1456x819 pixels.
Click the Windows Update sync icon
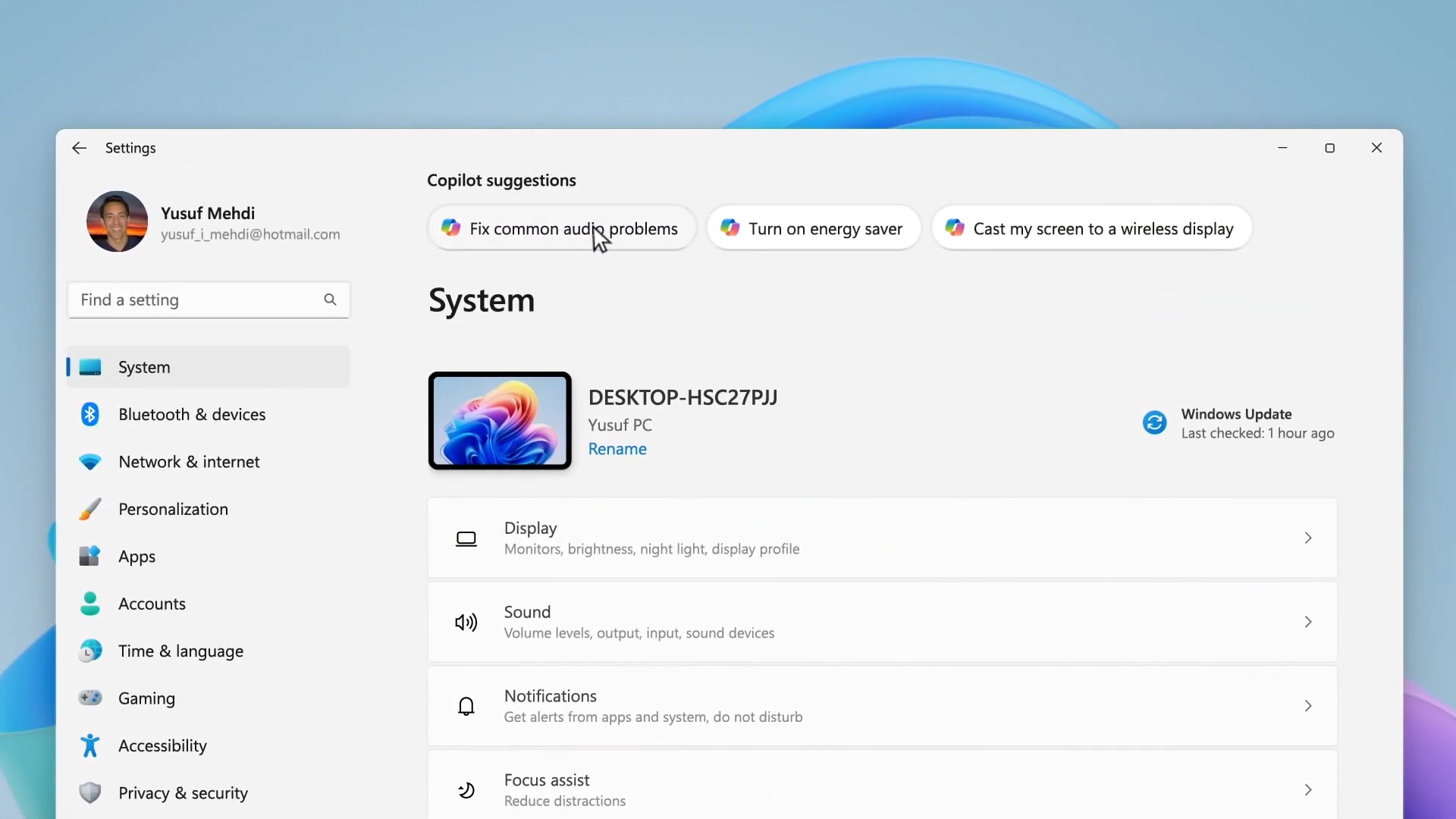(x=1154, y=422)
